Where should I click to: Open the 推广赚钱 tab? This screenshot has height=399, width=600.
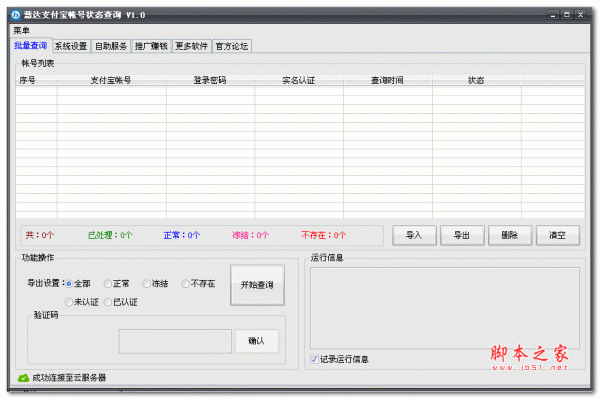coord(151,46)
